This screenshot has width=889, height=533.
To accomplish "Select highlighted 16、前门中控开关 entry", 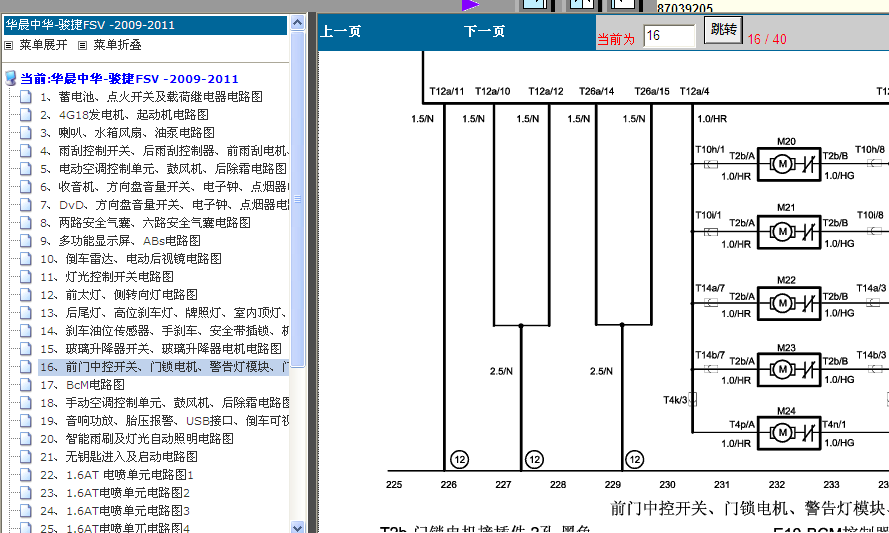I will pyautogui.click(x=164, y=367).
